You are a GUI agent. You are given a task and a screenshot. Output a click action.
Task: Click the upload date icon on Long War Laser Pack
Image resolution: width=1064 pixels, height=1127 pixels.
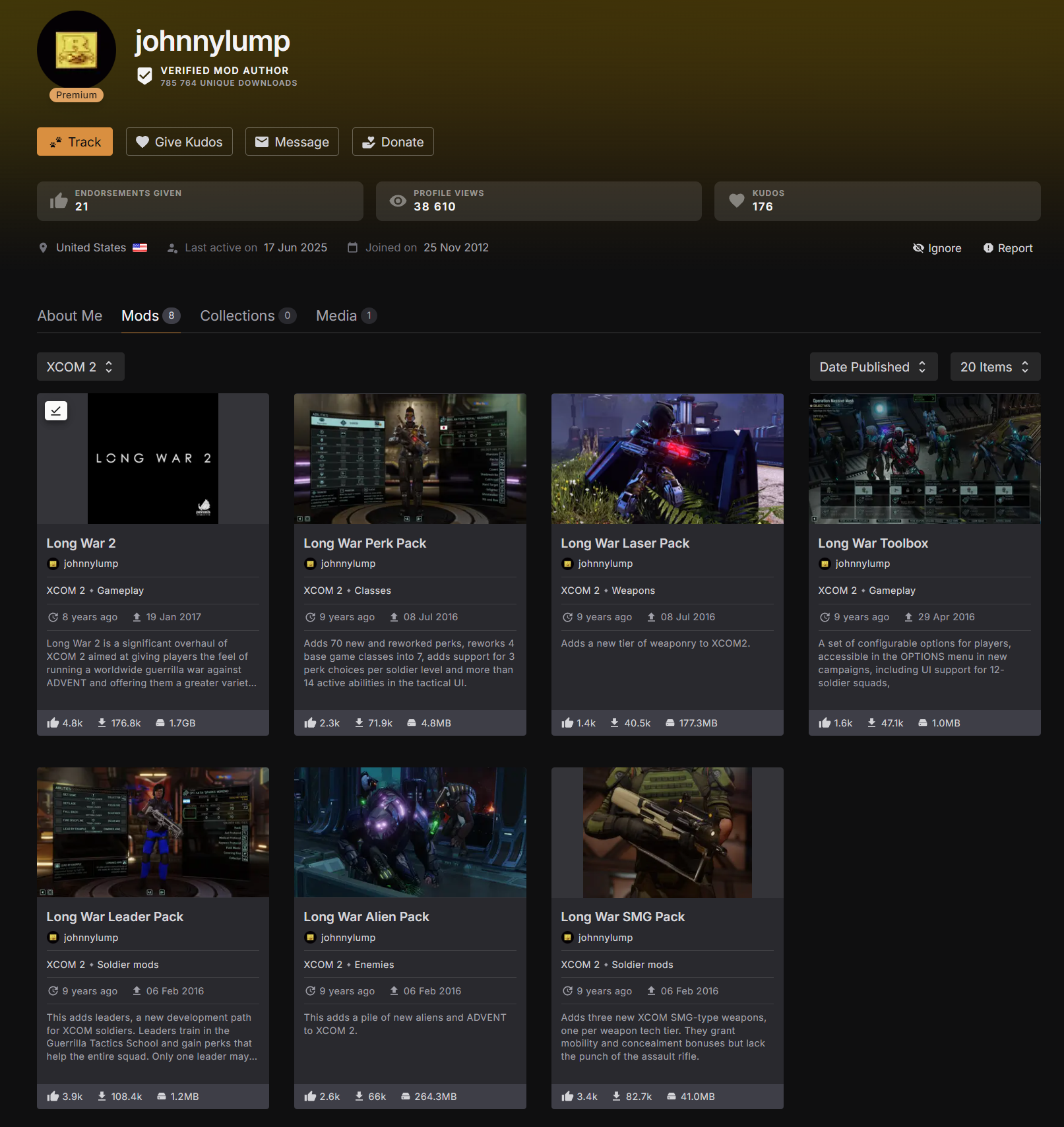tap(651, 617)
